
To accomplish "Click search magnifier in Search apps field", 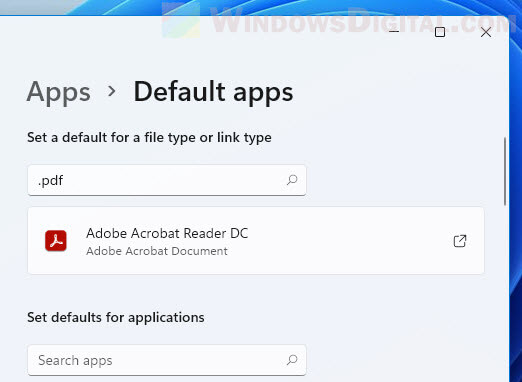I will pyautogui.click(x=292, y=360).
